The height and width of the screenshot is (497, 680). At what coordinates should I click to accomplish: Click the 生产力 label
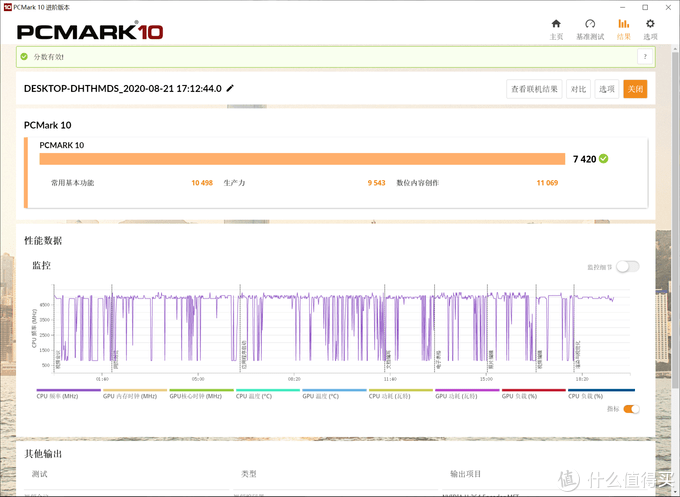[234, 183]
